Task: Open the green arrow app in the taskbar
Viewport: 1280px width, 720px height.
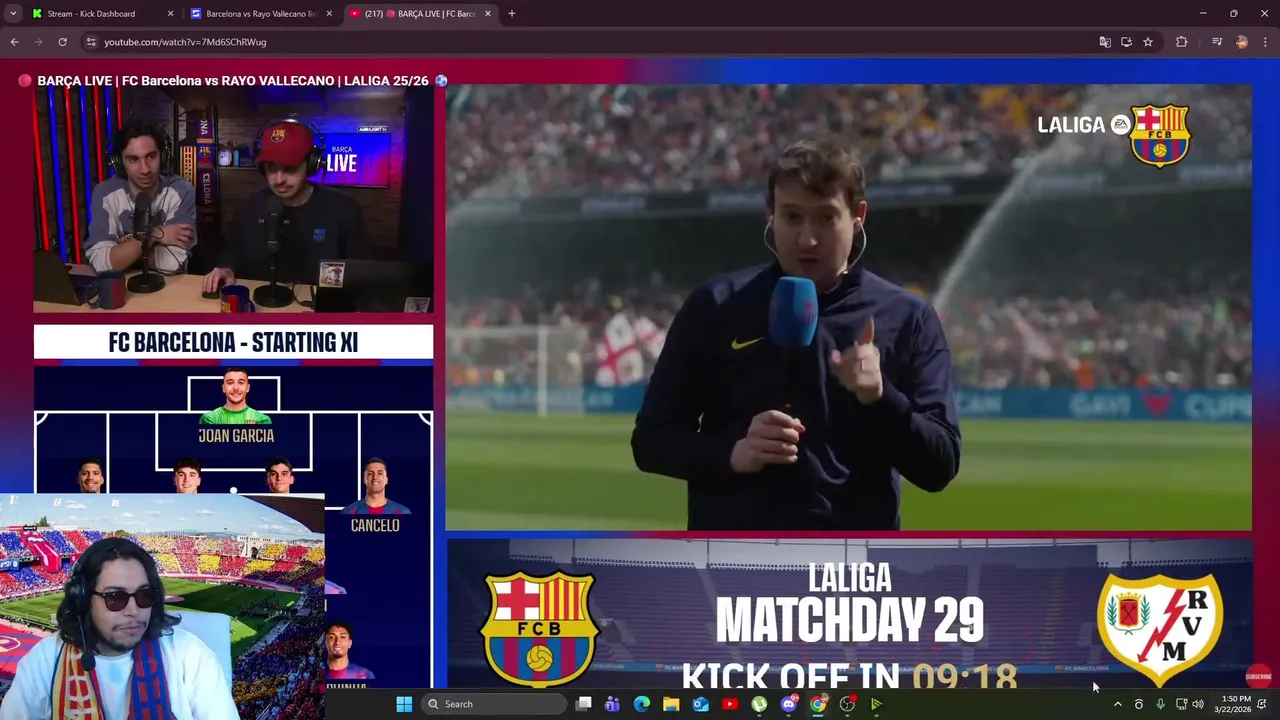Action: point(877,704)
